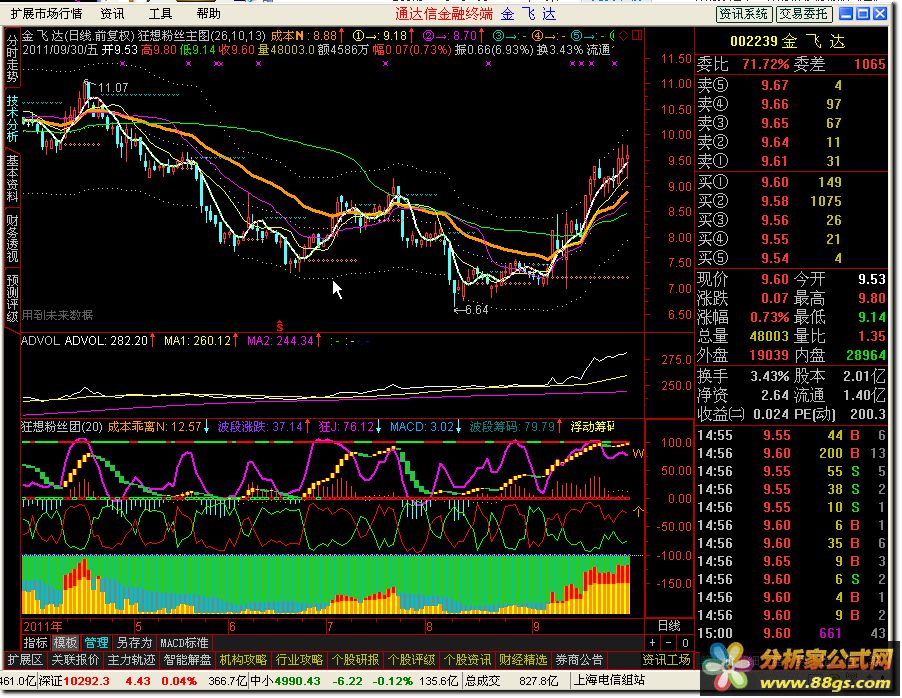Select the MACD标准 template tab

(x=184, y=643)
